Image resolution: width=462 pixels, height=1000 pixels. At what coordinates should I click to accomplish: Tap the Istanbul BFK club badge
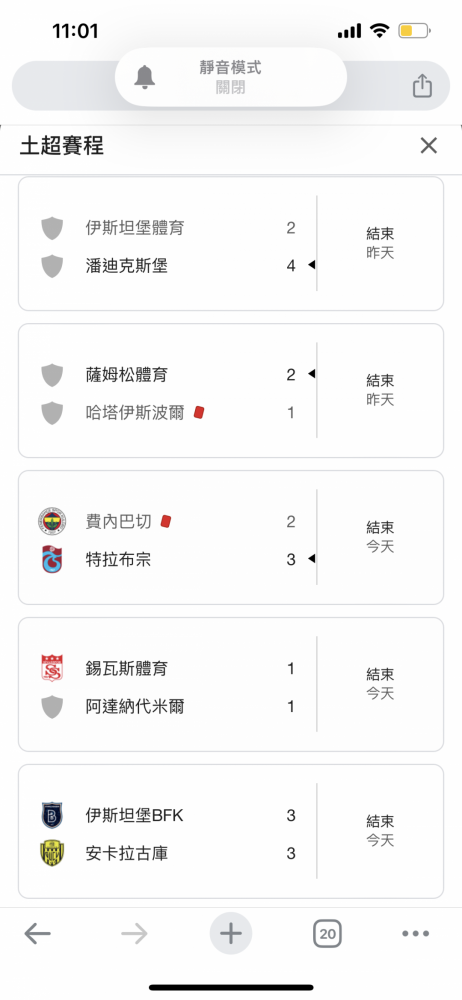52,815
